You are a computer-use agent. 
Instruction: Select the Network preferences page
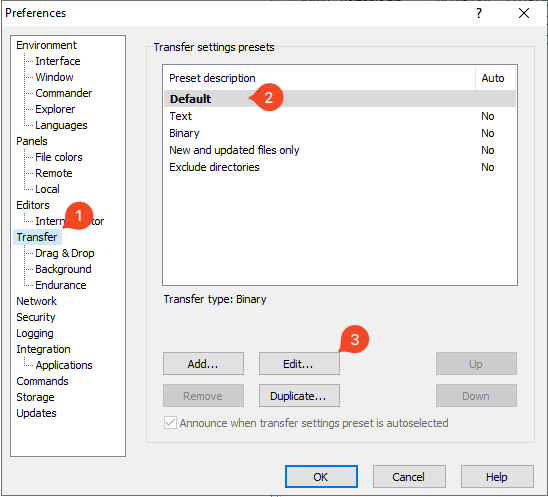36,301
